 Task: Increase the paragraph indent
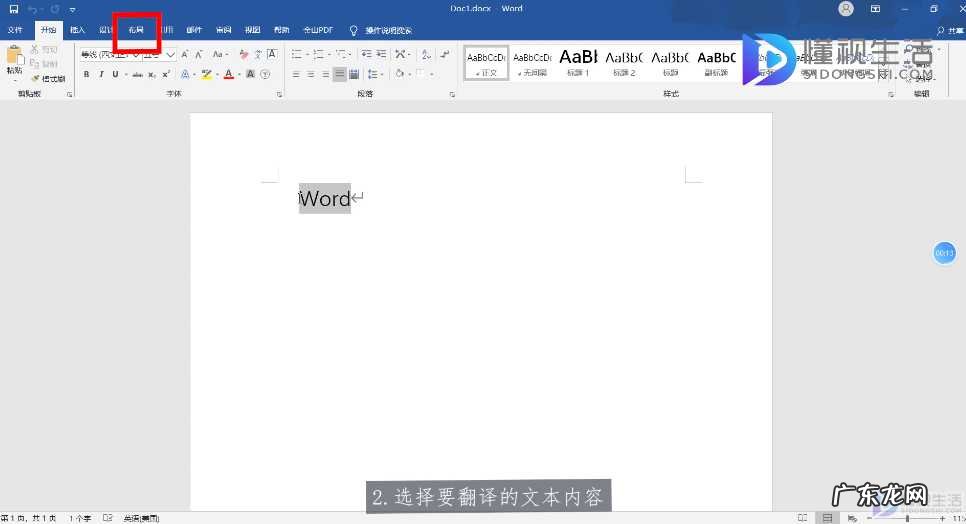[x=381, y=54]
